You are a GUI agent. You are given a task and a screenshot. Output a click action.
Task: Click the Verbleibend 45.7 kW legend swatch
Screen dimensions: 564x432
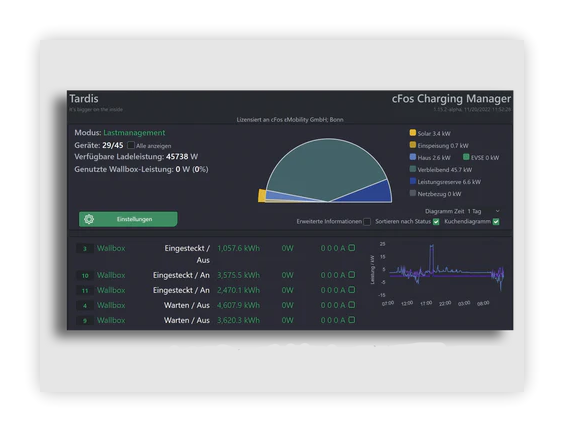[x=413, y=169]
